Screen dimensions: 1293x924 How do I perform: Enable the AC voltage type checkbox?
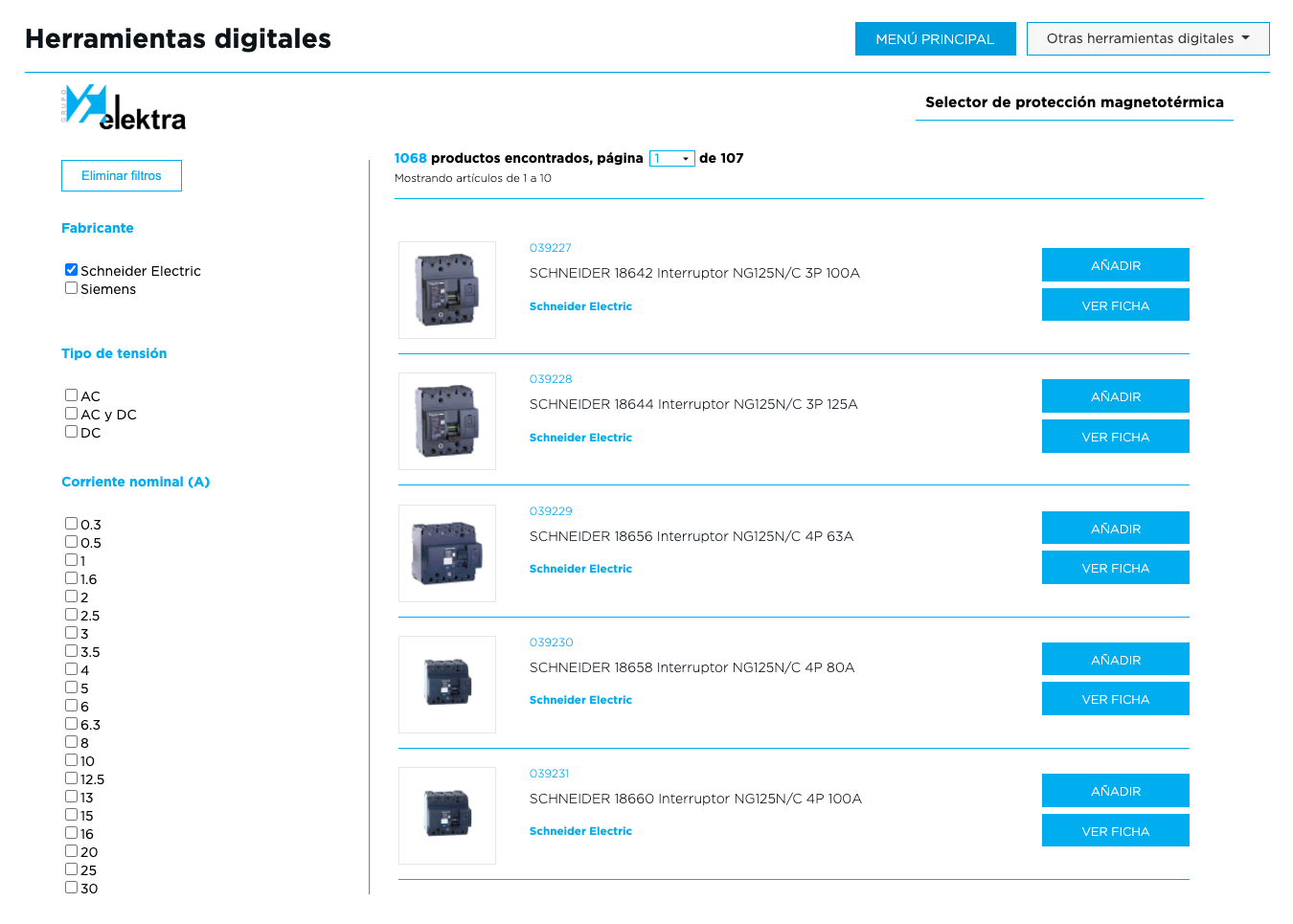[x=71, y=395]
